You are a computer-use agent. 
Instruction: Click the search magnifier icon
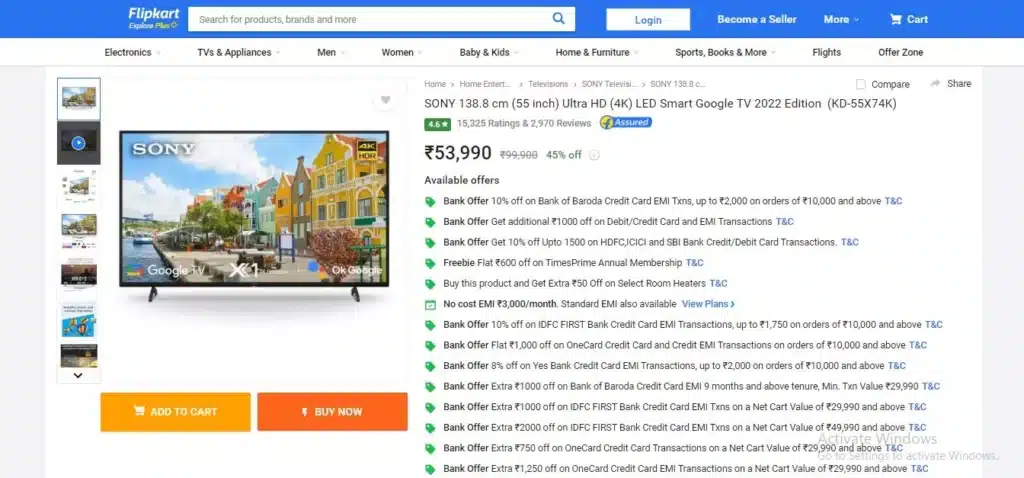pyautogui.click(x=558, y=18)
